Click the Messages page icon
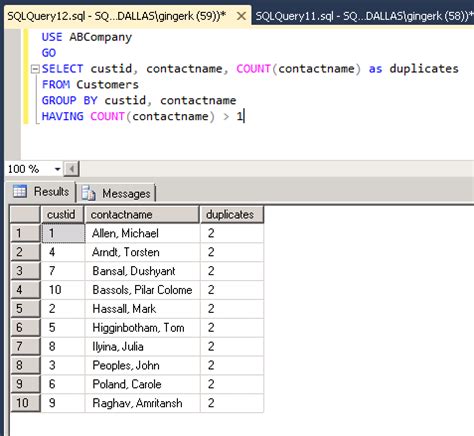 [x=88, y=193]
